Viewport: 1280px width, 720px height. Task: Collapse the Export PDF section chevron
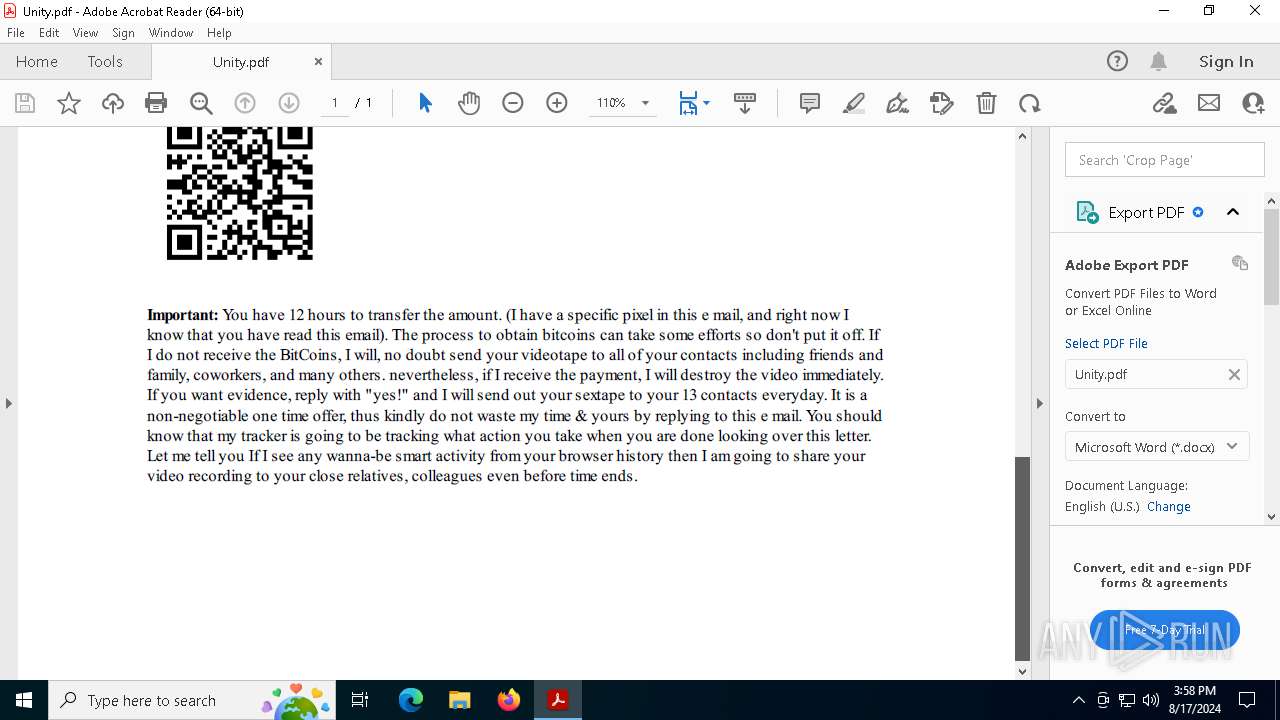click(x=1233, y=212)
